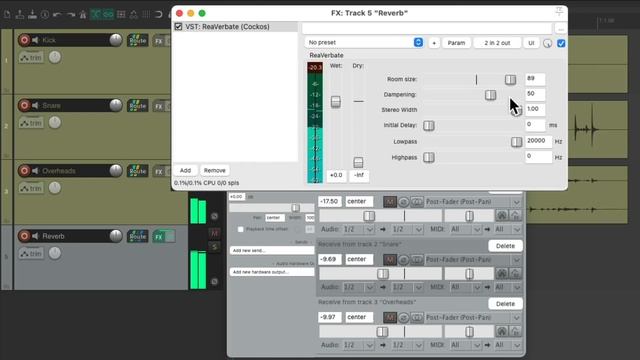
Task: Click the + preset button in ReaVerbate
Action: click(434, 42)
